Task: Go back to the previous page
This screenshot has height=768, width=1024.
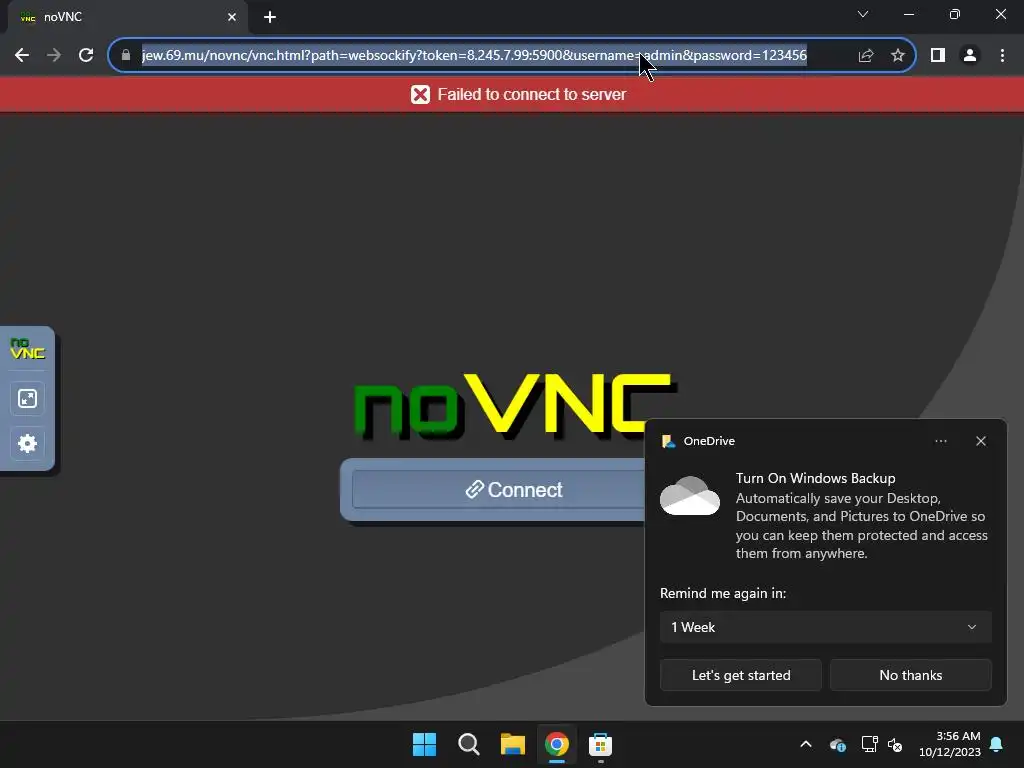Action: [x=22, y=56]
